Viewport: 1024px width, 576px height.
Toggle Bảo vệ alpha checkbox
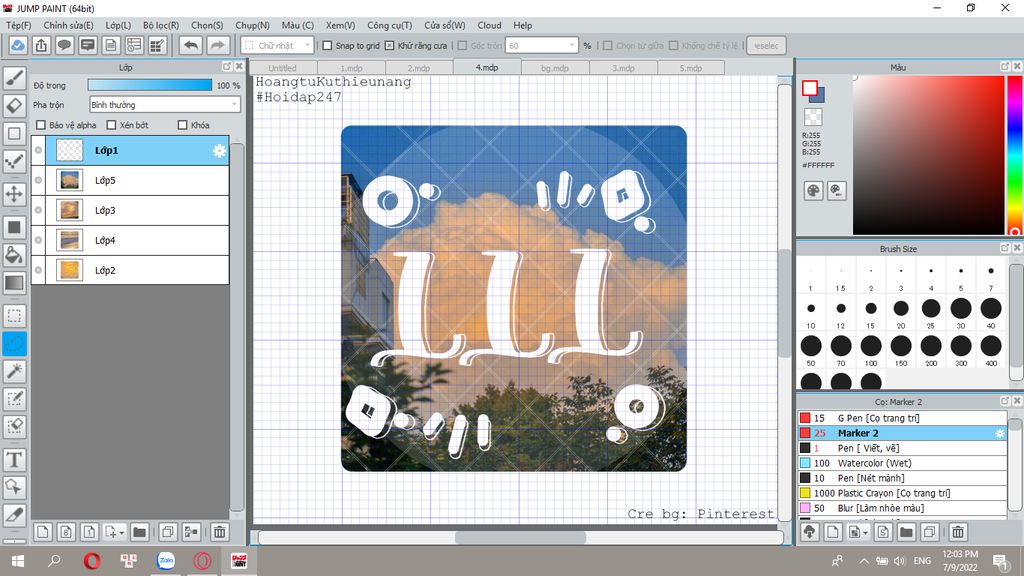[x=41, y=125]
